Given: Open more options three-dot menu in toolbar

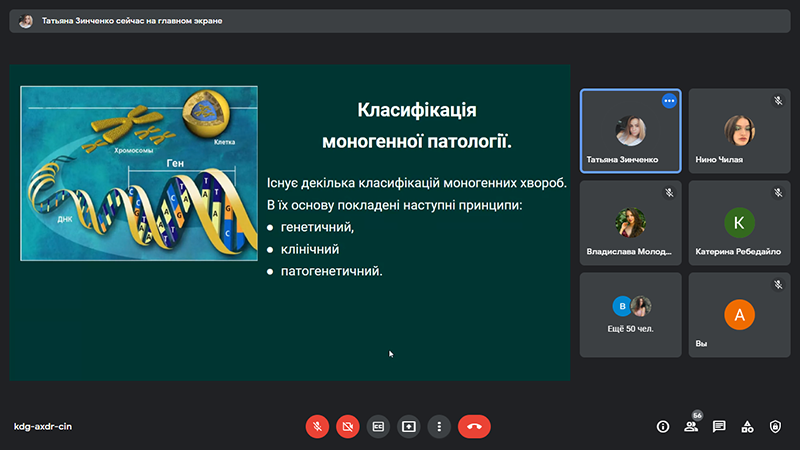Looking at the screenshot, I should click(438, 426).
